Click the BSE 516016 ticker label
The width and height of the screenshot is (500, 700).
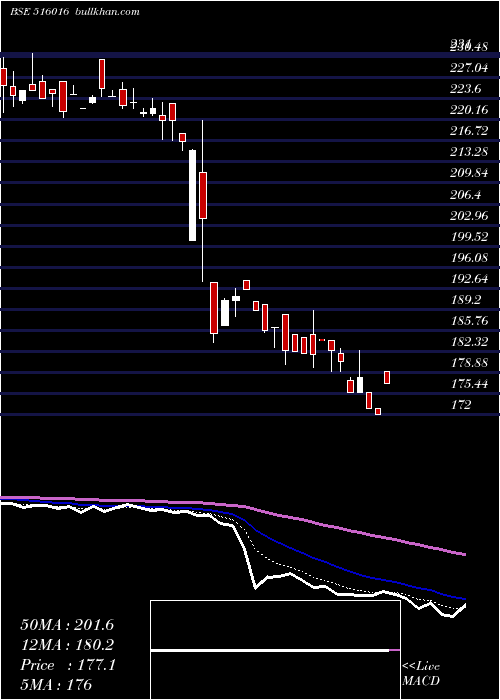click(x=39, y=12)
